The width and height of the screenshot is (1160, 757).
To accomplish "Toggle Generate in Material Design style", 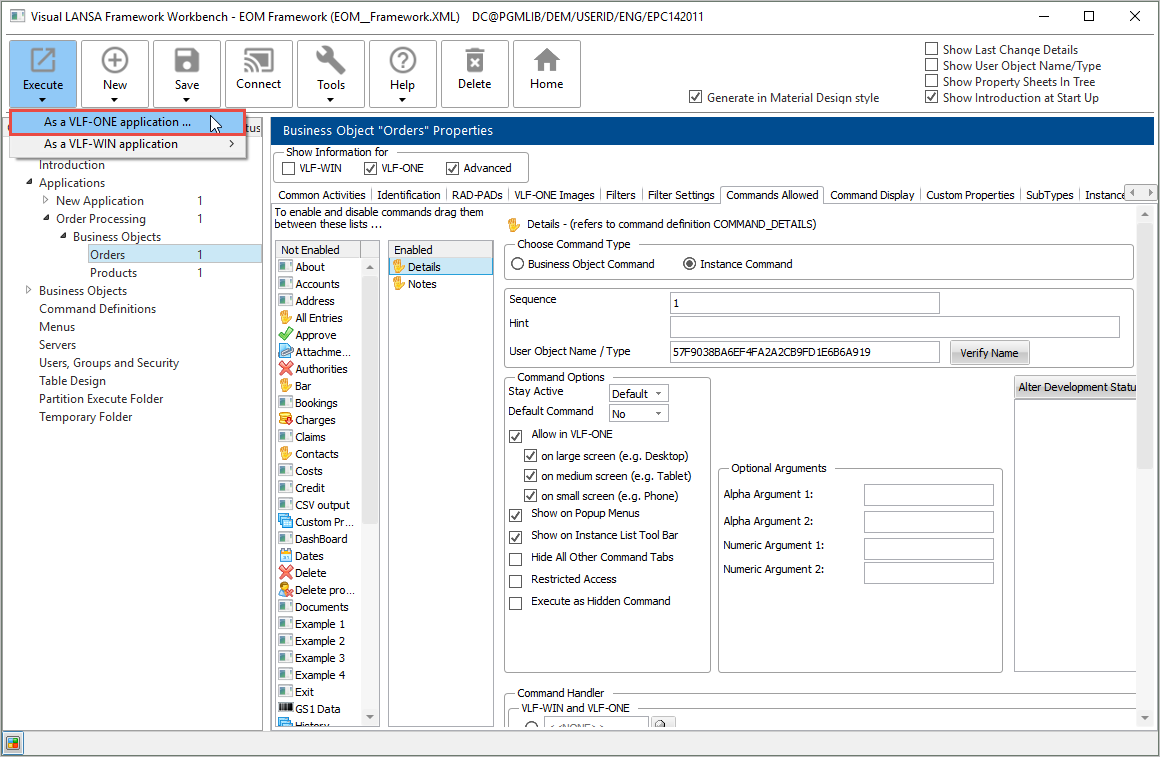I will pyautogui.click(x=696, y=98).
